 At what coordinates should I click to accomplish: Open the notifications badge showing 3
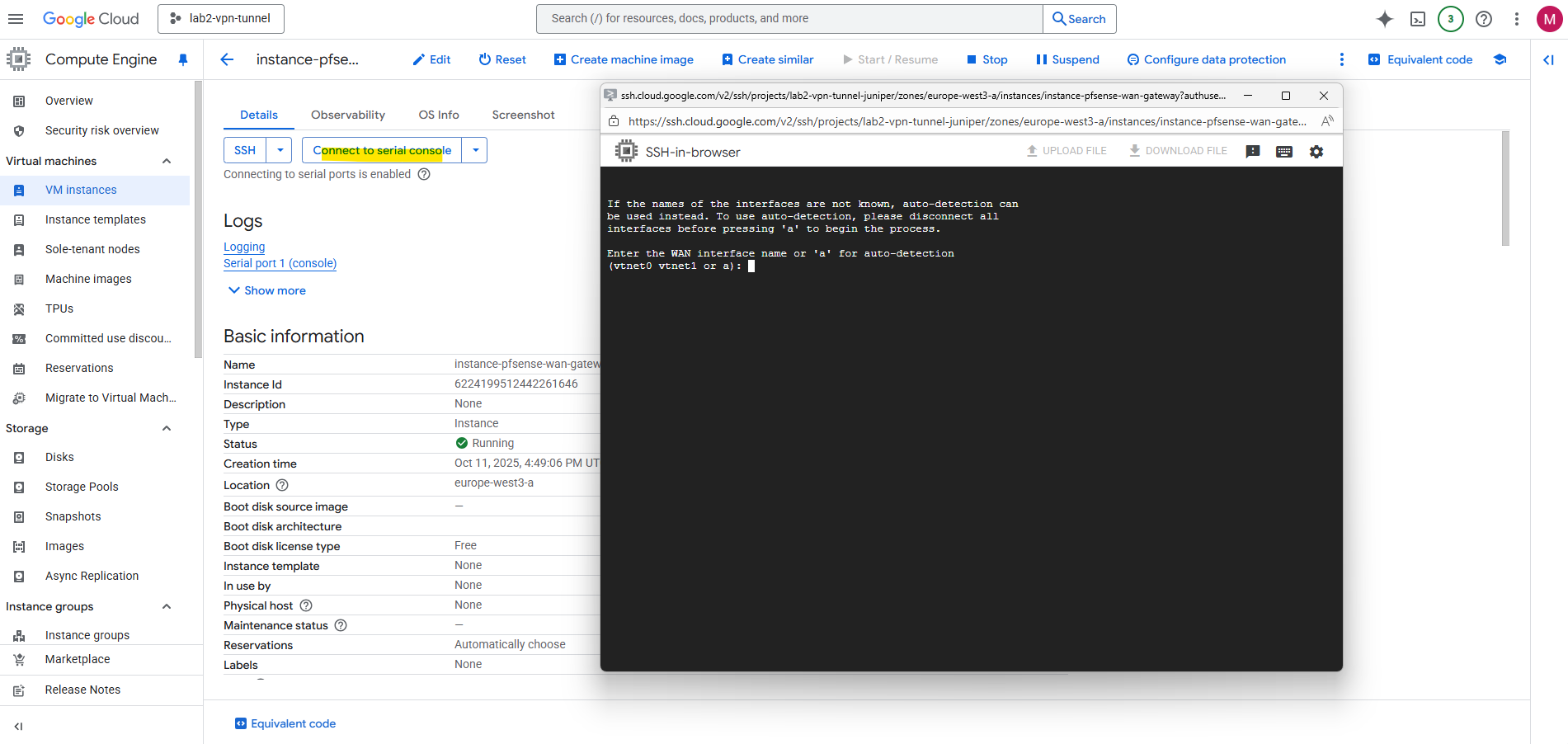coord(1450,19)
